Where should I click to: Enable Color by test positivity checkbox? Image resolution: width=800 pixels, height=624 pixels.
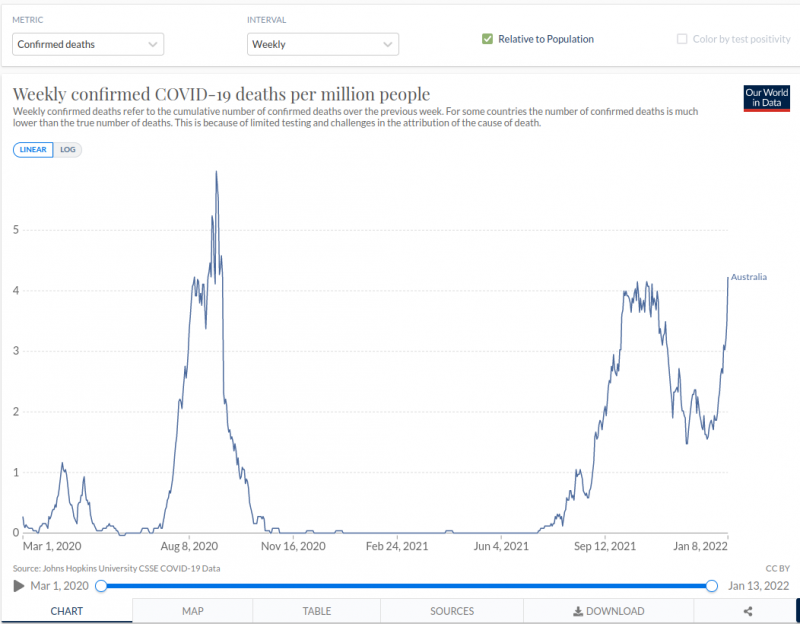683,39
